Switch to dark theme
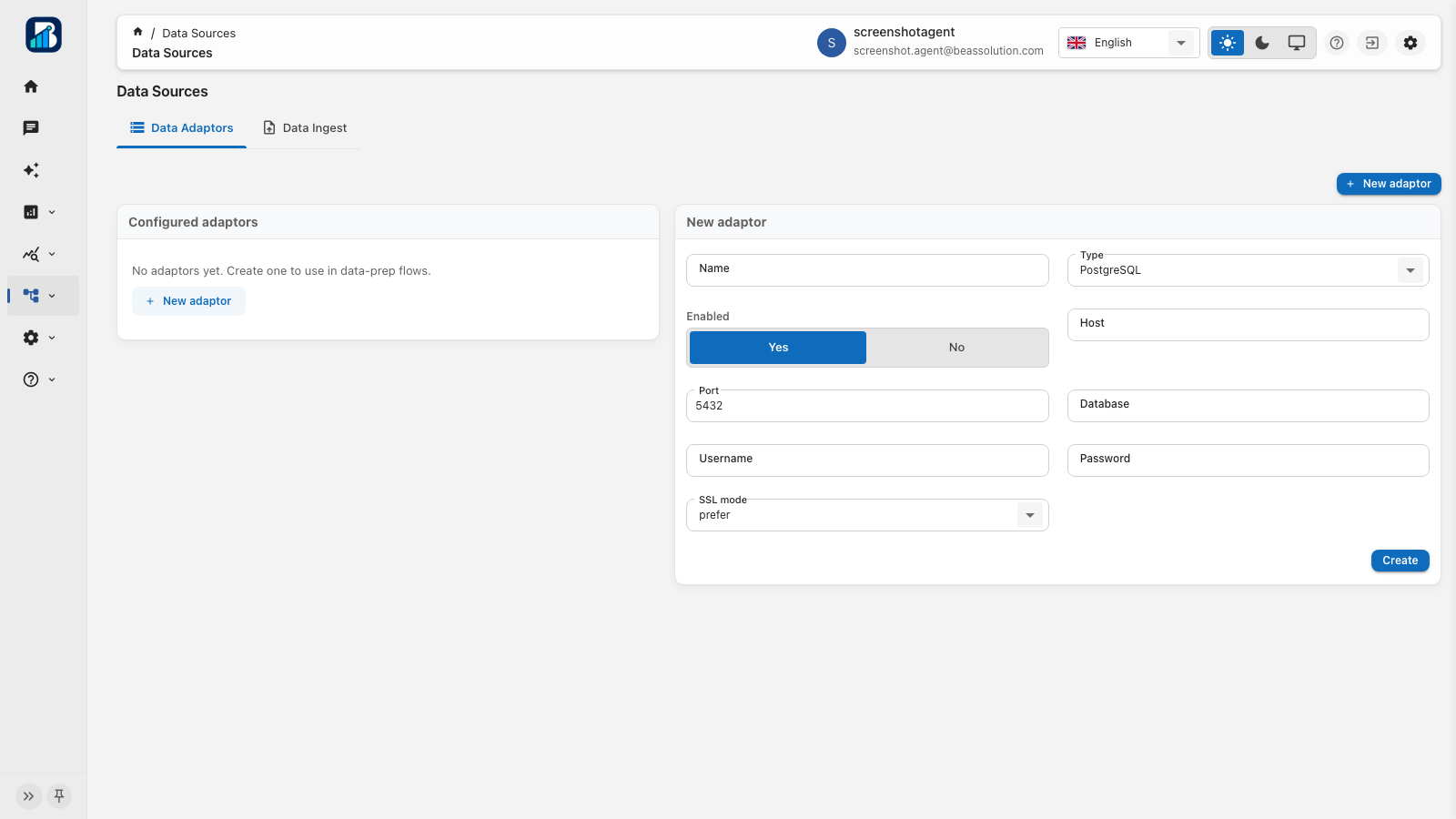 click(x=1262, y=43)
